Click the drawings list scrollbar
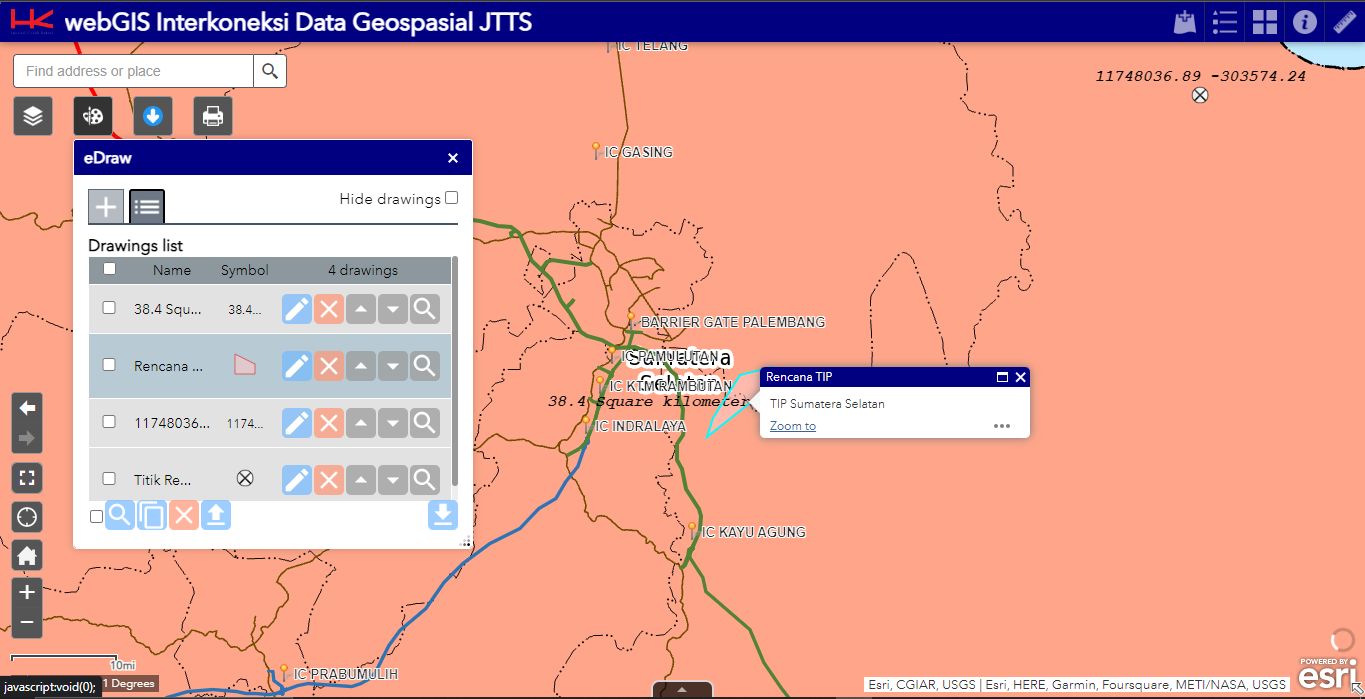 pyautogui.click(x=455, y=372)
